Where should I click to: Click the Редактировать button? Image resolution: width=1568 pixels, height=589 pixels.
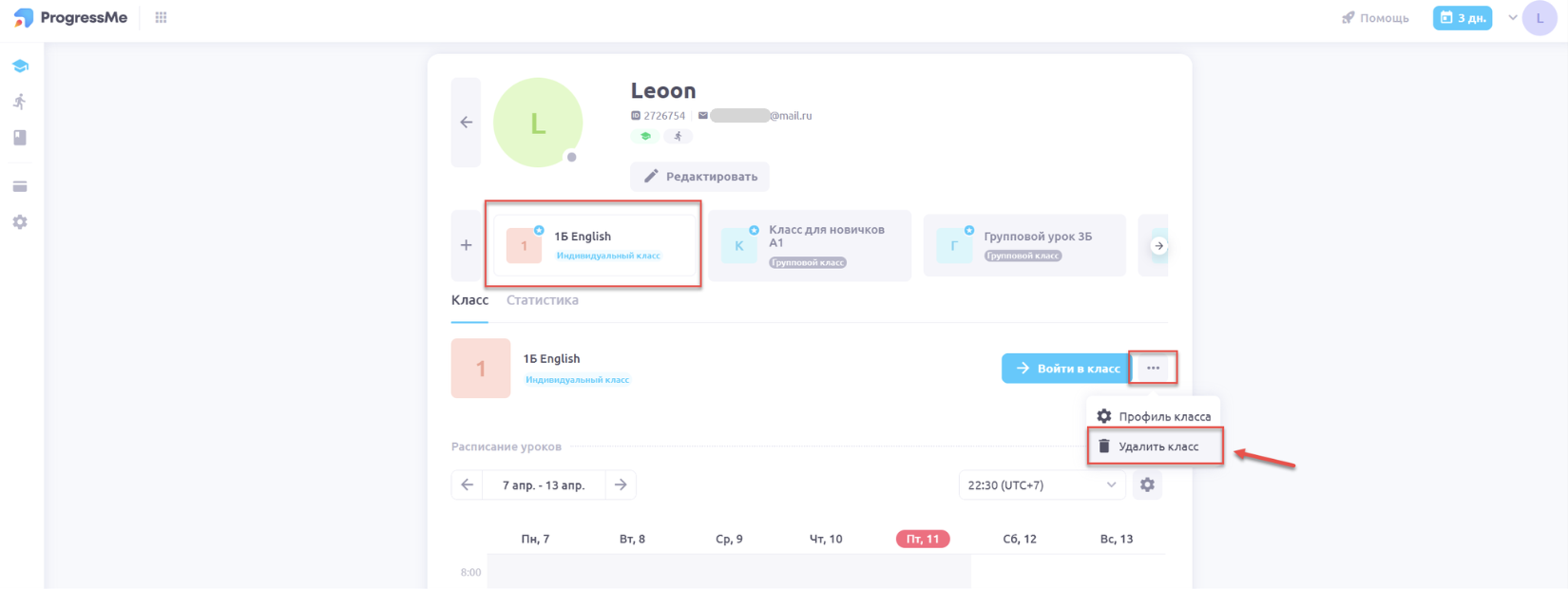coord(700,177)
